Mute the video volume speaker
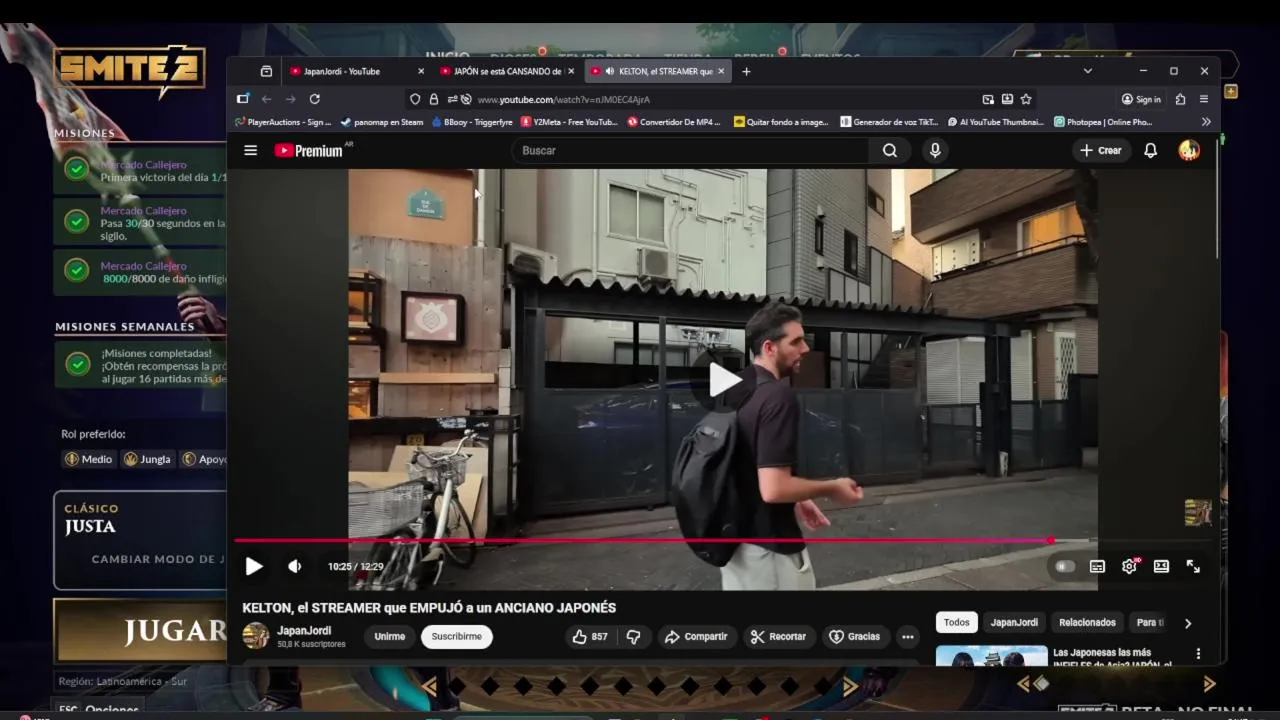1280x720 pixels. [295, 566]
